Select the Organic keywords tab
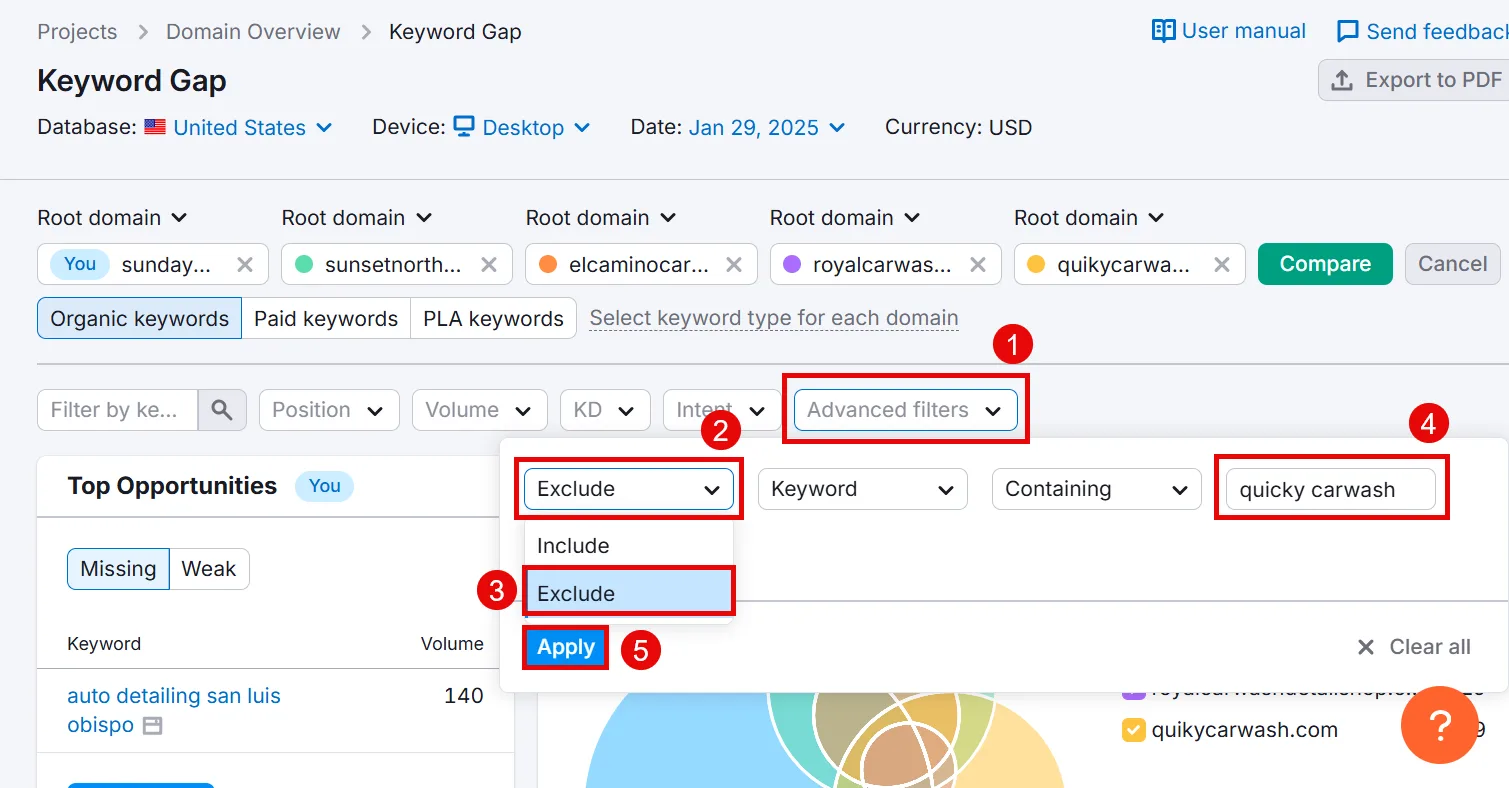 tap(140, 319)
